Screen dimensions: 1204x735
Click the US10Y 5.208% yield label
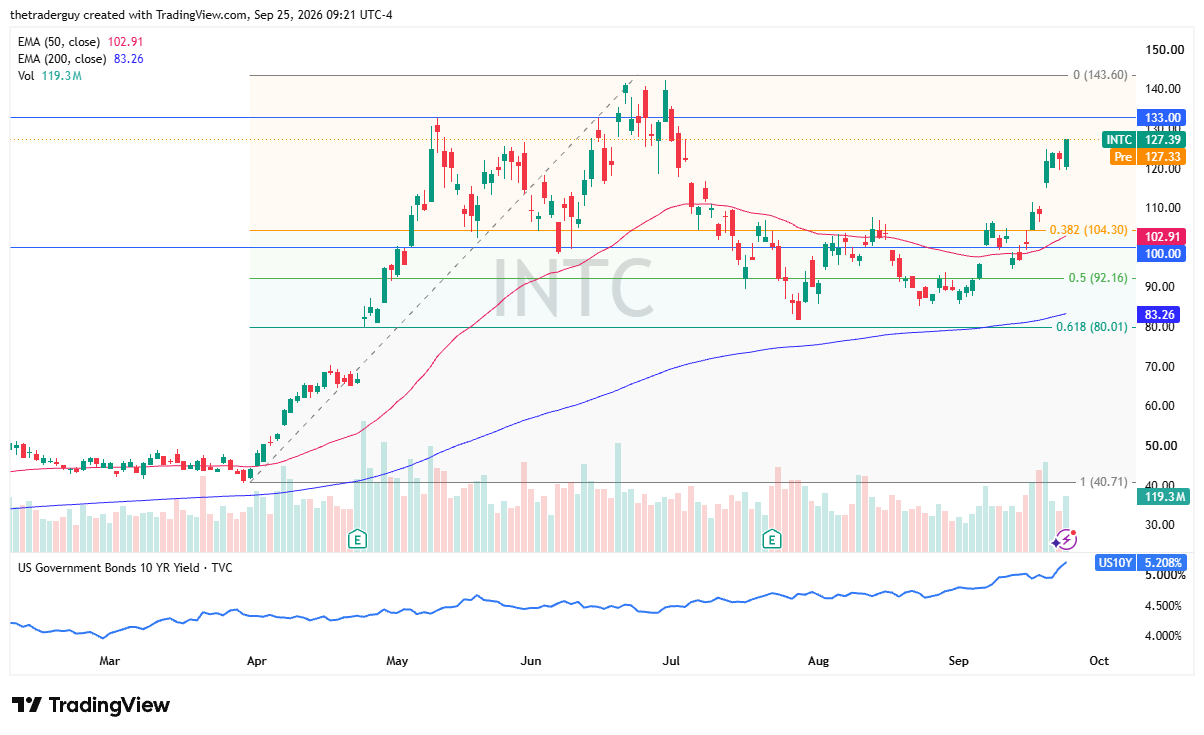pyautogui.click(x=1143, y=562)
